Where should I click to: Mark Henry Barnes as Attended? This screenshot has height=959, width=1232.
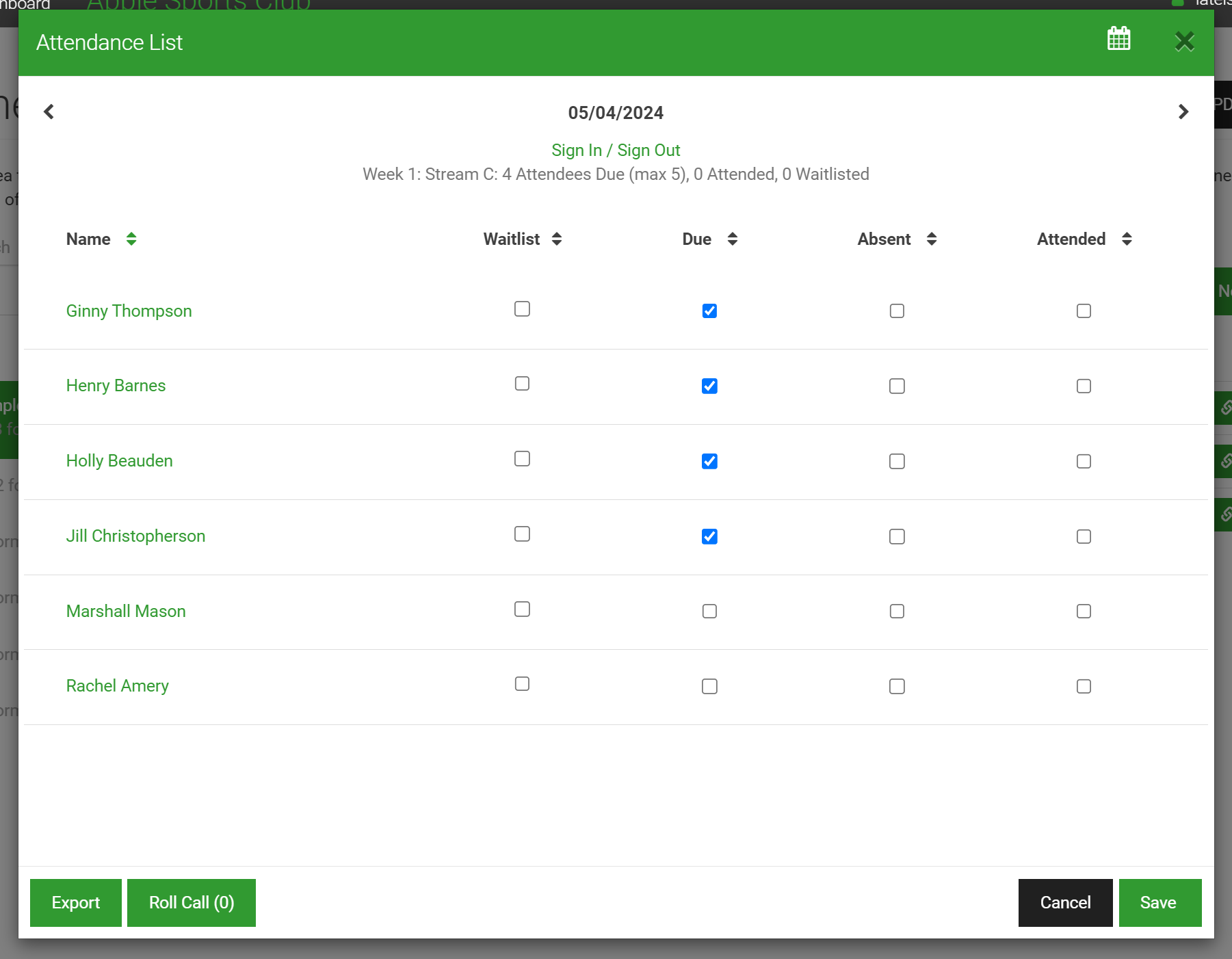click(1084, 386)
